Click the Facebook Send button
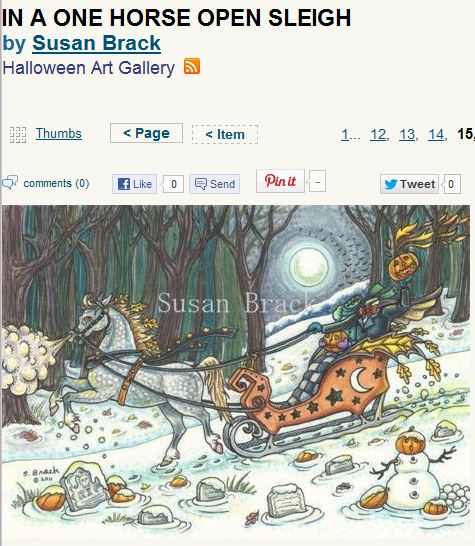The width and height of the screenshot is (475, 546). pyautogui.click(x=215, y=184)
